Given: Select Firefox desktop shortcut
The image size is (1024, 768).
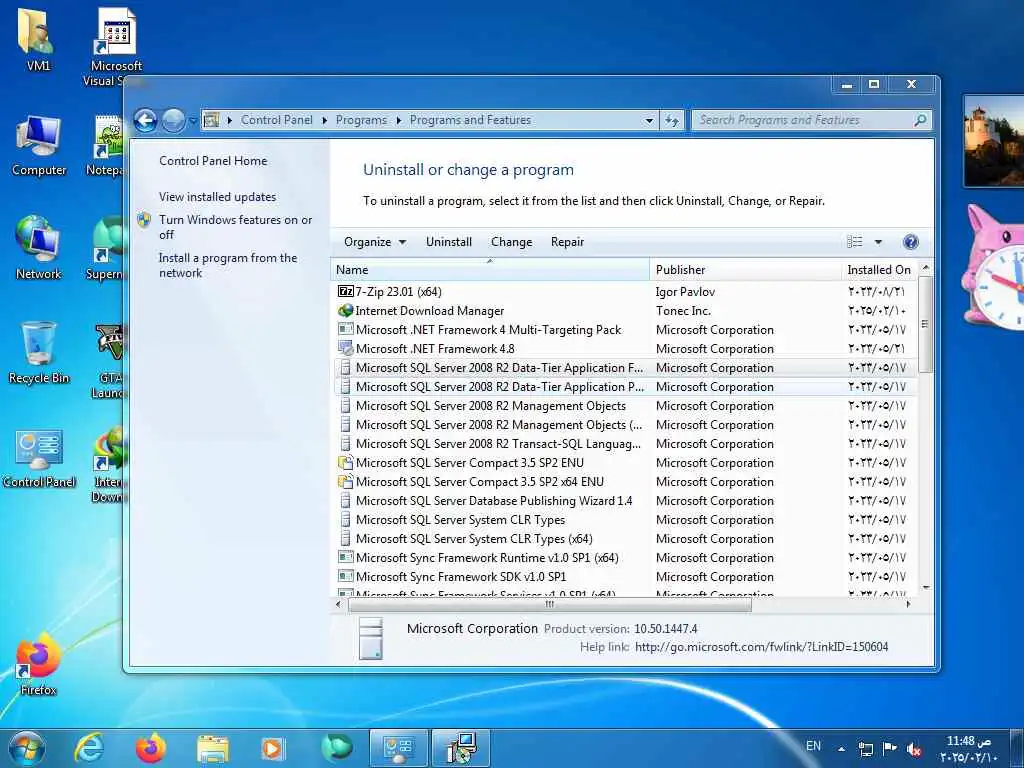Looking at the screenshot, I should tap(38, 665).
